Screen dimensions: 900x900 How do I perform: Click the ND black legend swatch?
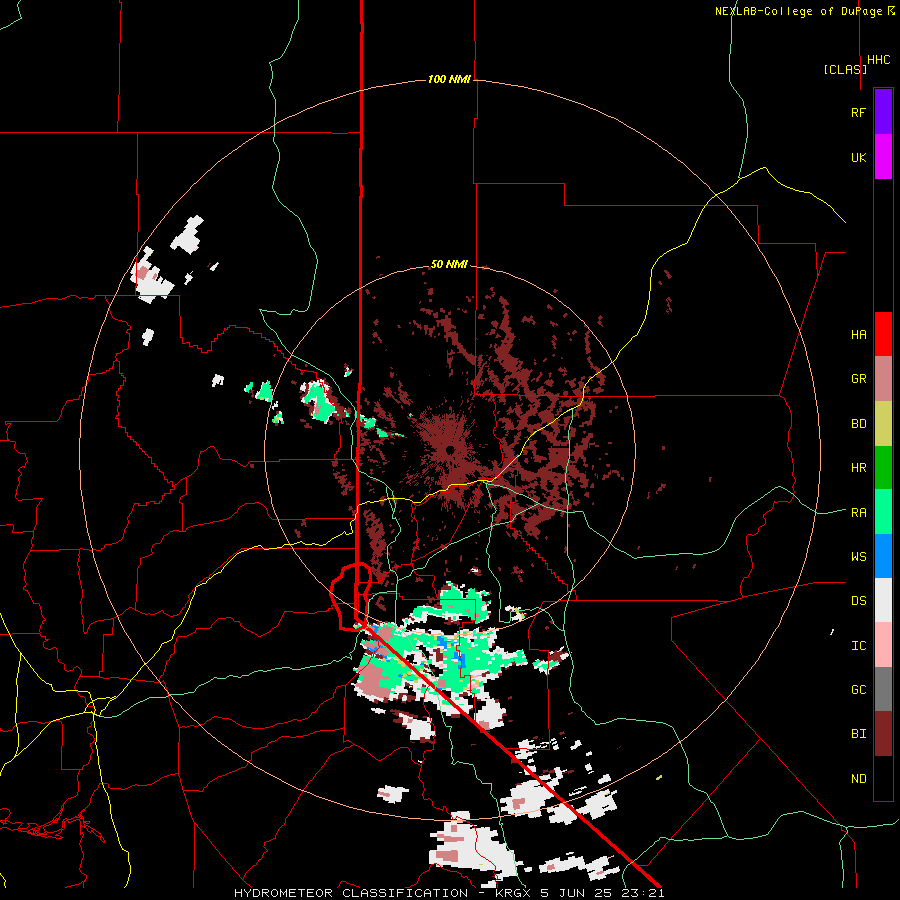(x=883, y=778)
